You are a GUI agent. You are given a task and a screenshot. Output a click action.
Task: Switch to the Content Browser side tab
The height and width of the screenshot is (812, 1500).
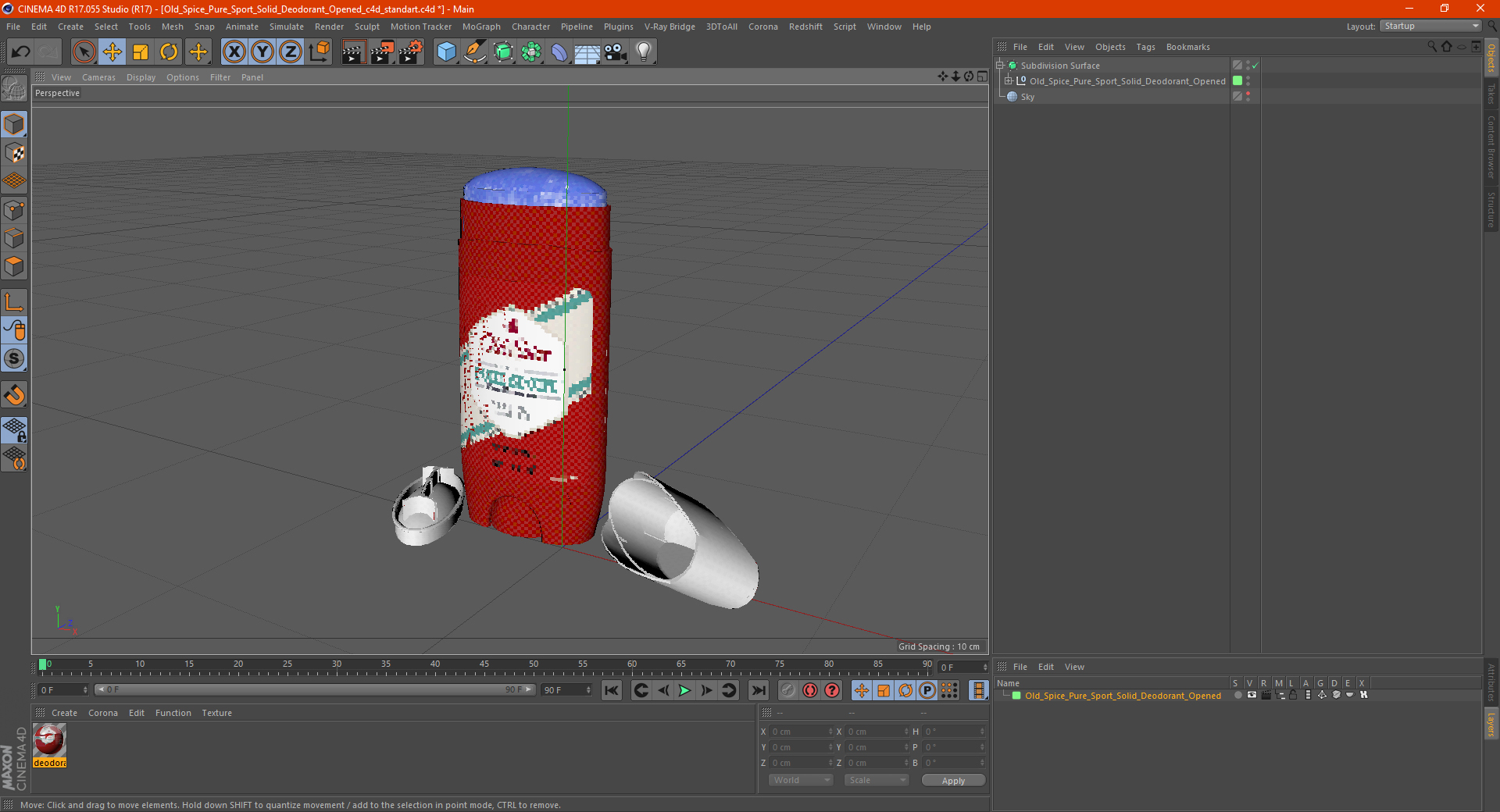click(1491, 147)
